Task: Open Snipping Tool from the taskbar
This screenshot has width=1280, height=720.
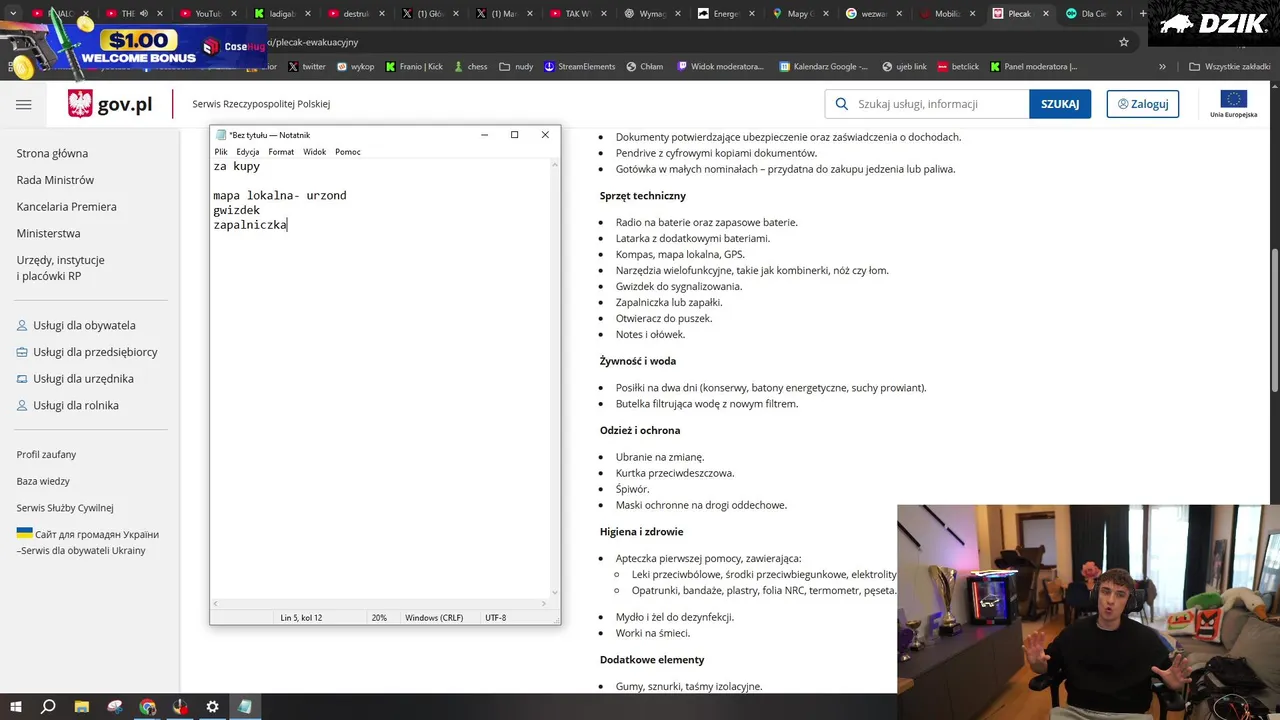Action: pyautogui.click(x=115, y=707)
